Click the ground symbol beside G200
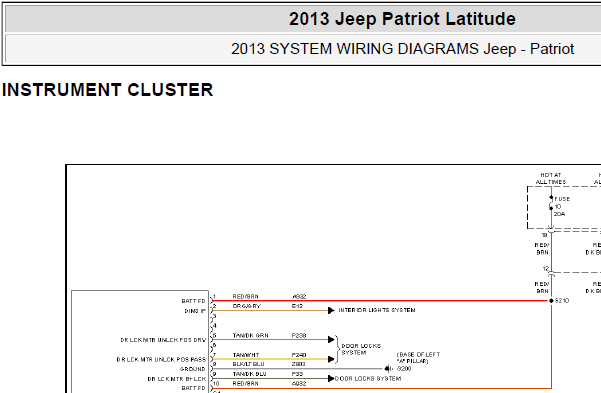The image size is (601, 393). pyautogui.click(x=388, y=369)
